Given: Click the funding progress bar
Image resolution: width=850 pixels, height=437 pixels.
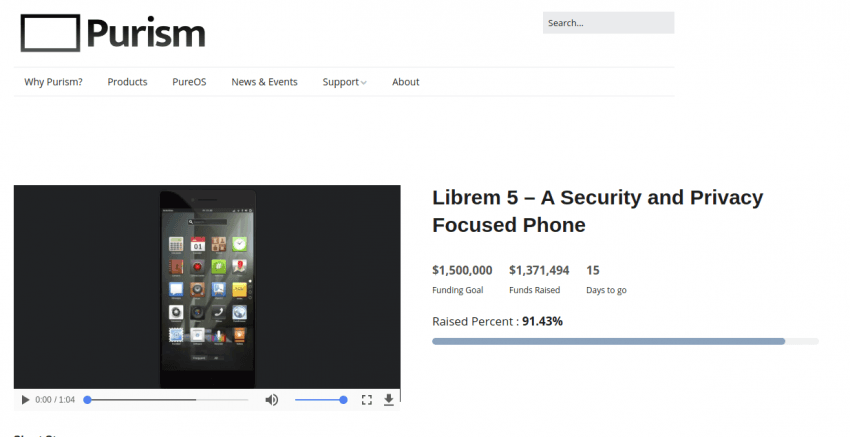Looking at the screenshot, I should coord(625,342).
